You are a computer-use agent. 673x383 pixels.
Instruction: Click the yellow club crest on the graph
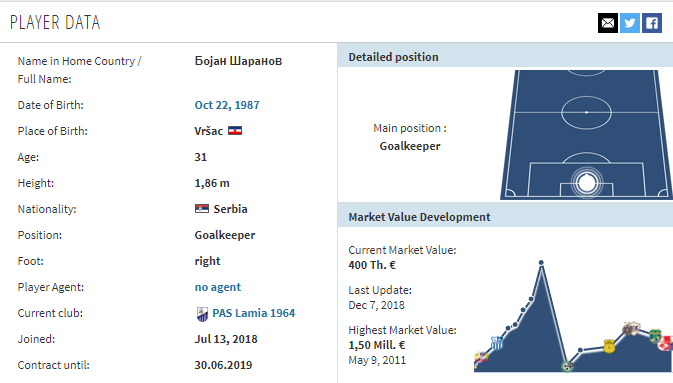[609, 346]
